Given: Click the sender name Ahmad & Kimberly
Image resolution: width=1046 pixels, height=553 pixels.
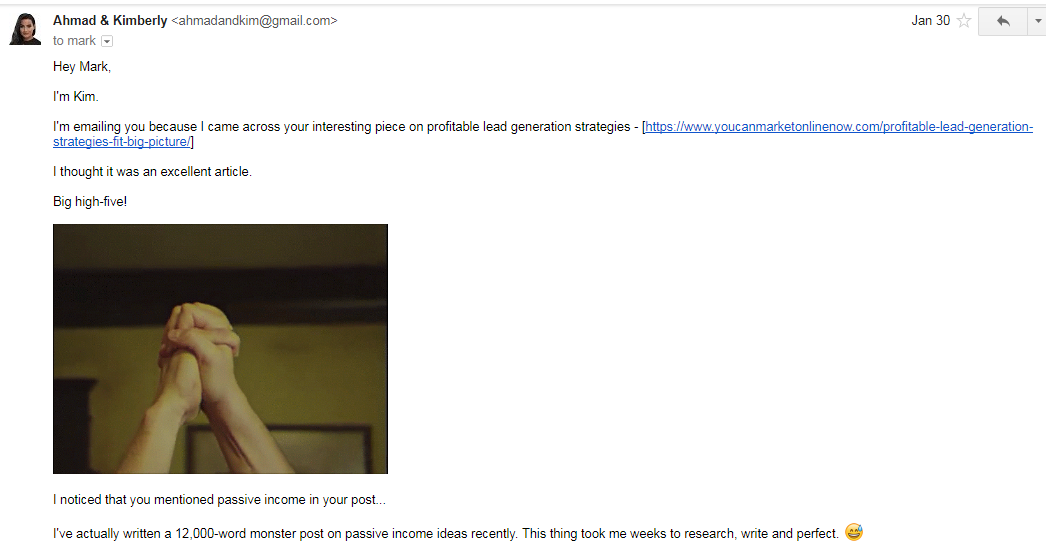Looking at the screenshot, I should pyautogui.click(x=110, y=20).
